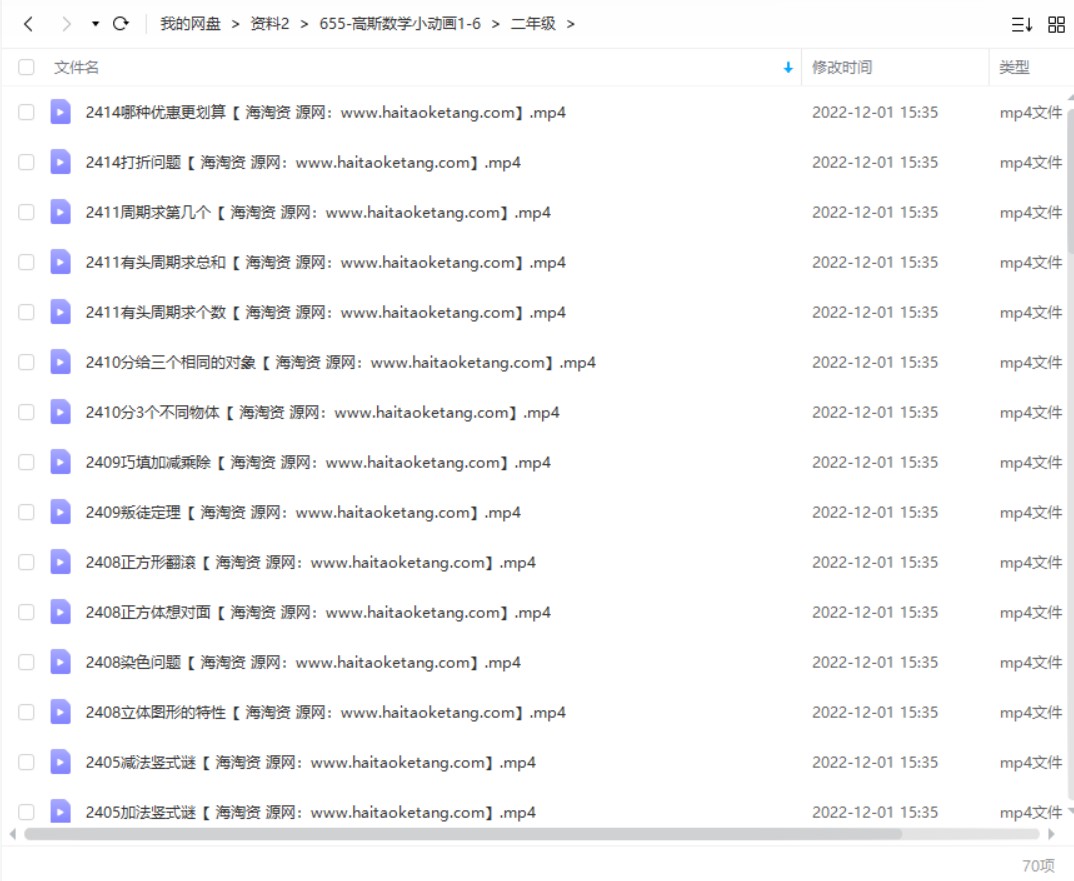Sort by 修改时间 column header
This screenshot has width=1074, height=881.
pos(842,67)
